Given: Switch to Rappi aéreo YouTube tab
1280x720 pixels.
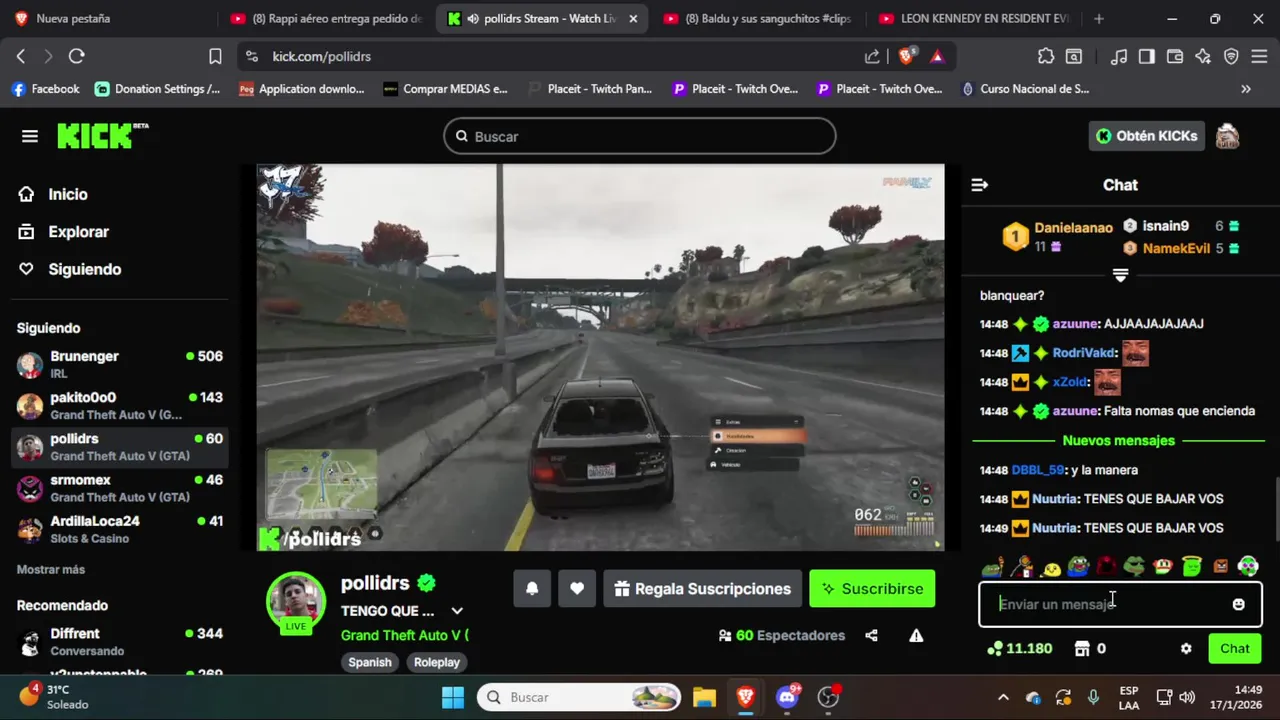Looking at the screenshot, I should [325, 19].
